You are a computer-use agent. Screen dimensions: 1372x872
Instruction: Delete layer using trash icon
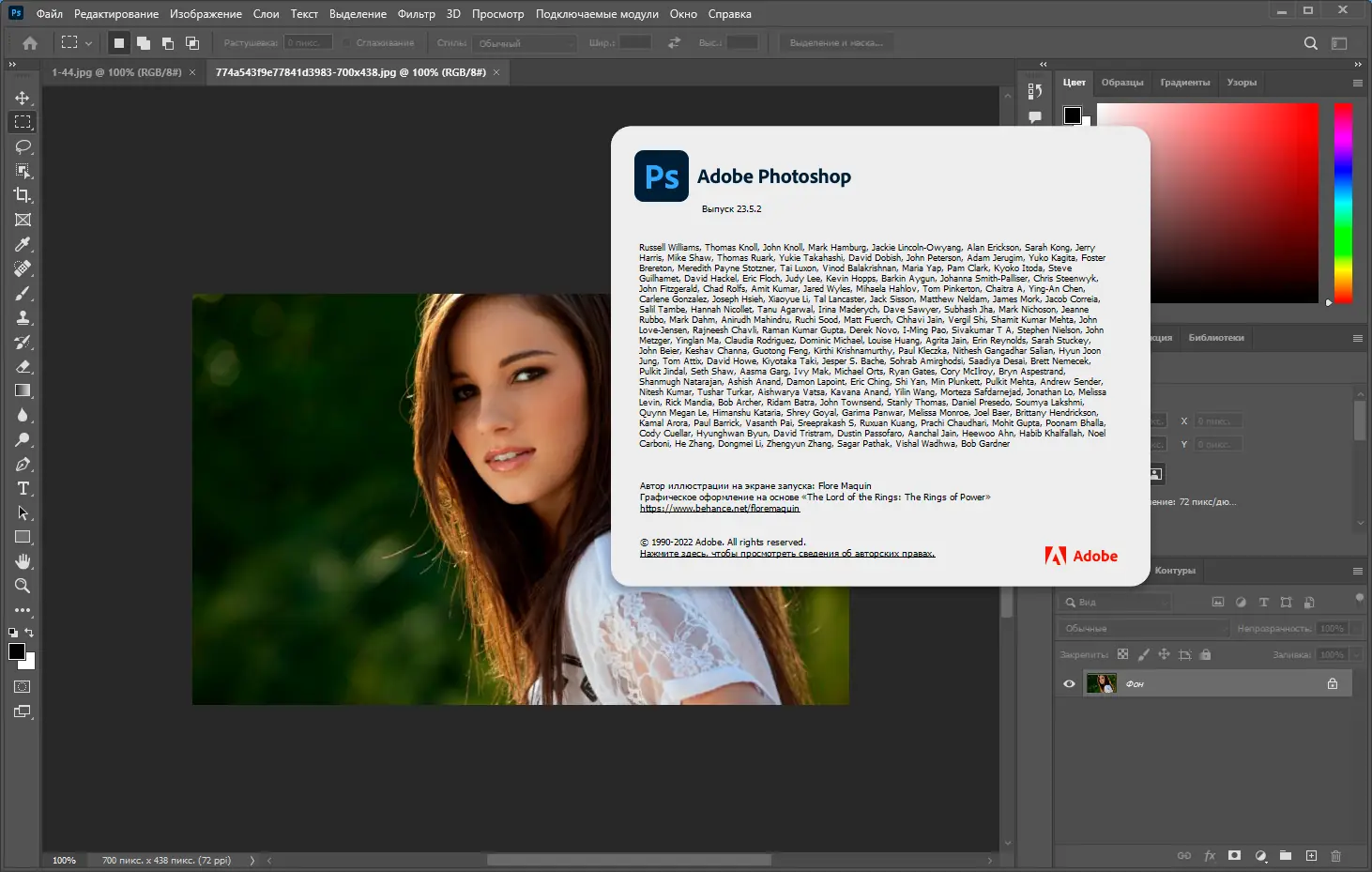[1336, 856]
